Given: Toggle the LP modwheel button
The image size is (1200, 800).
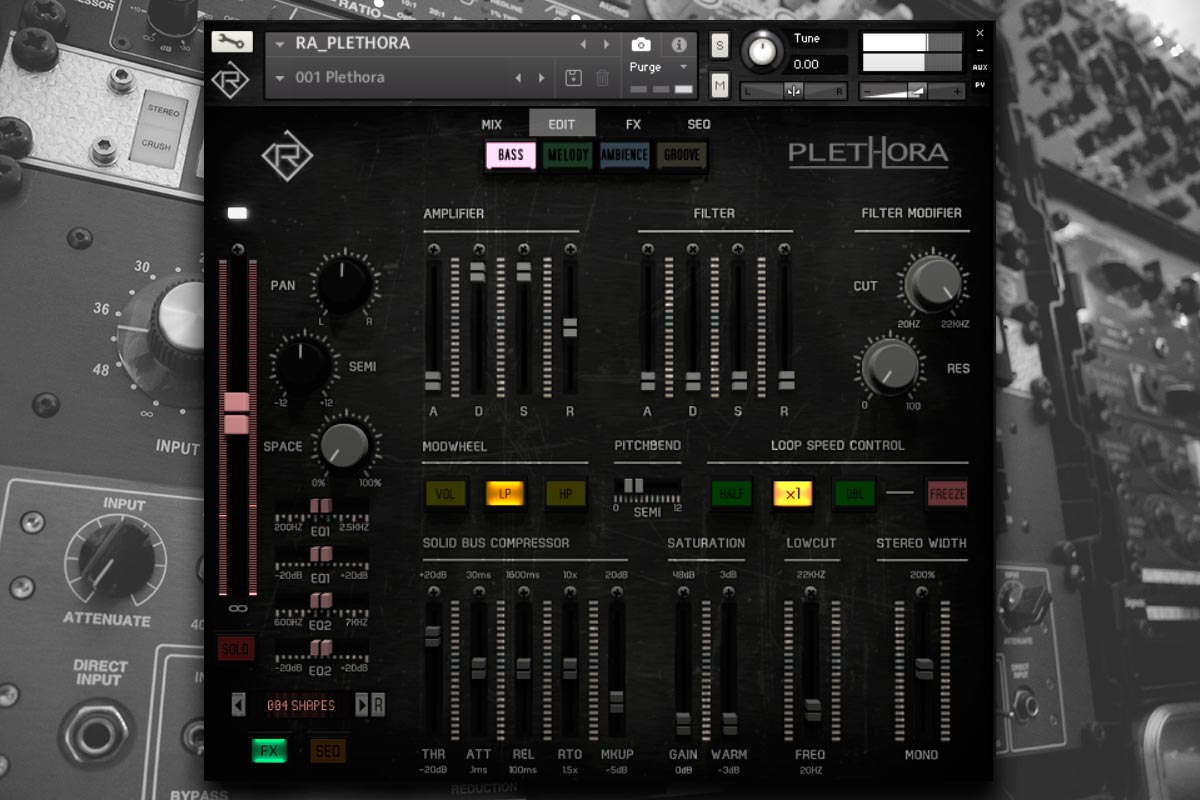Looking at the screenshot, I should tap(505, 493).
